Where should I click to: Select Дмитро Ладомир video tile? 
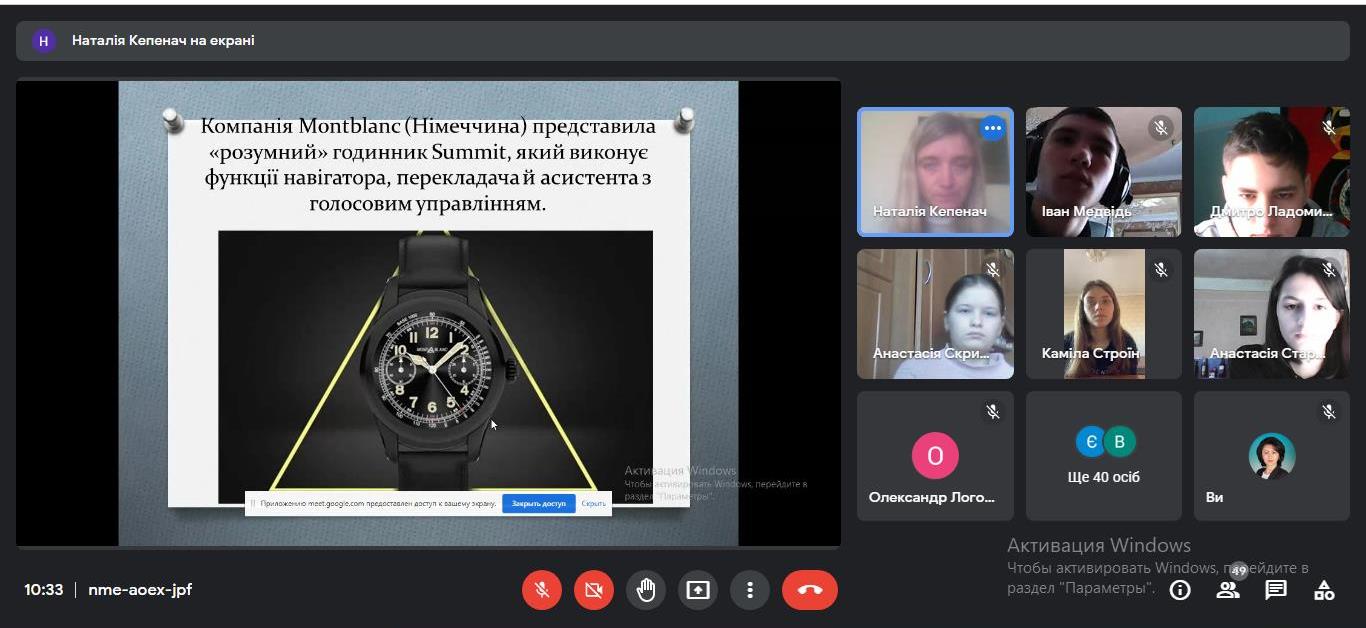pos(1272,172)
